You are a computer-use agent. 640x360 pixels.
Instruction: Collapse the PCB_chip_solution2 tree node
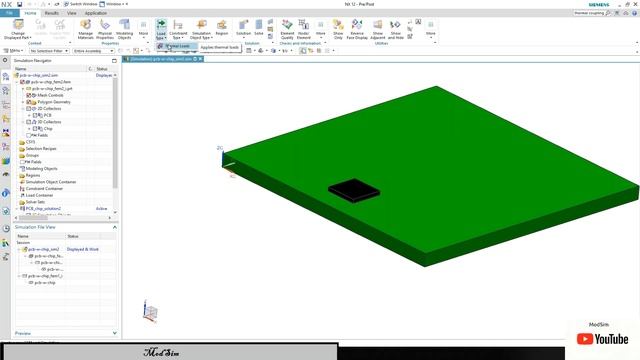[x=17, y=209]
